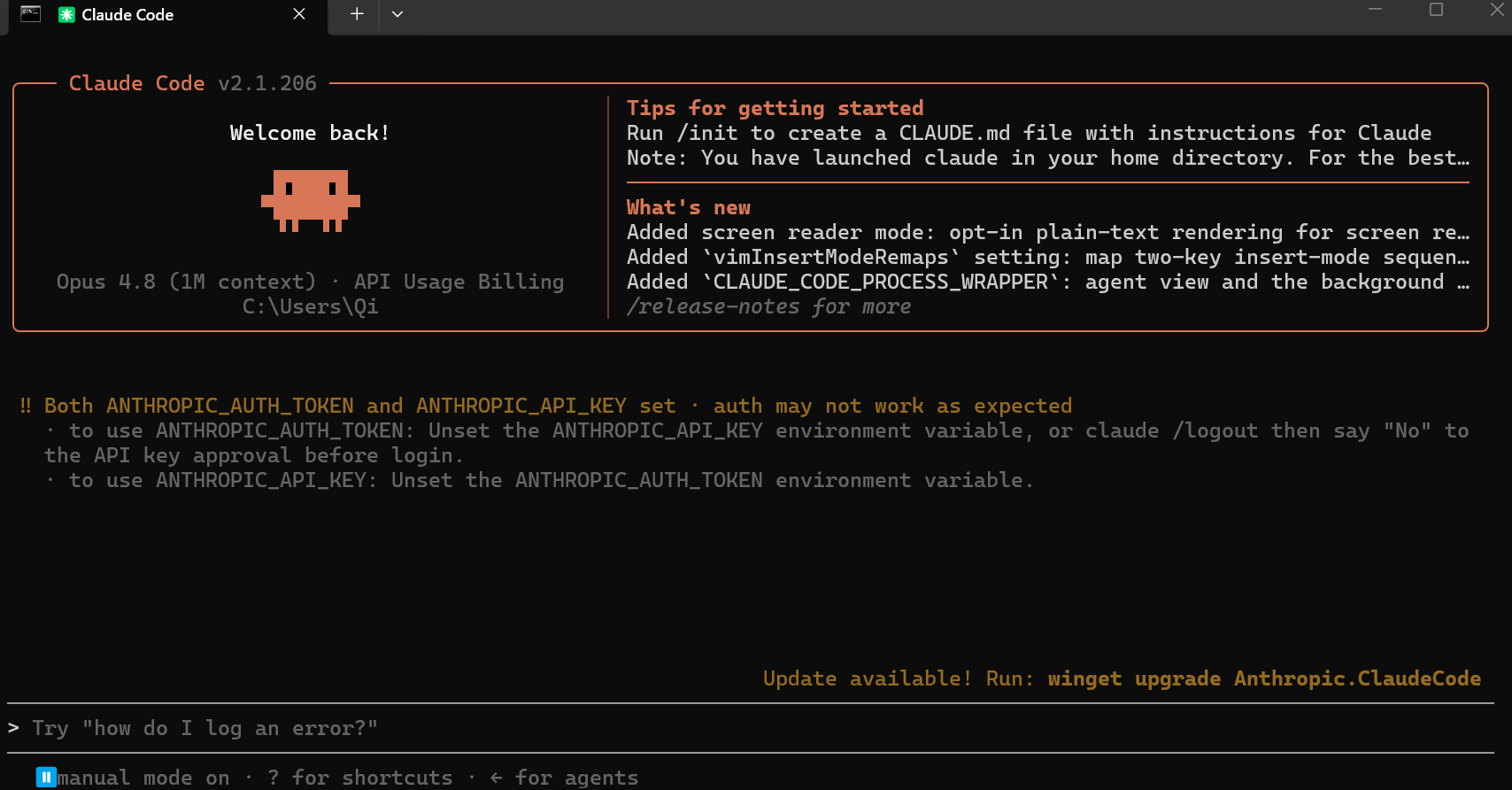
Task: Click "Claude Code v2.1.206" title
Action: [x=192, y=83]
